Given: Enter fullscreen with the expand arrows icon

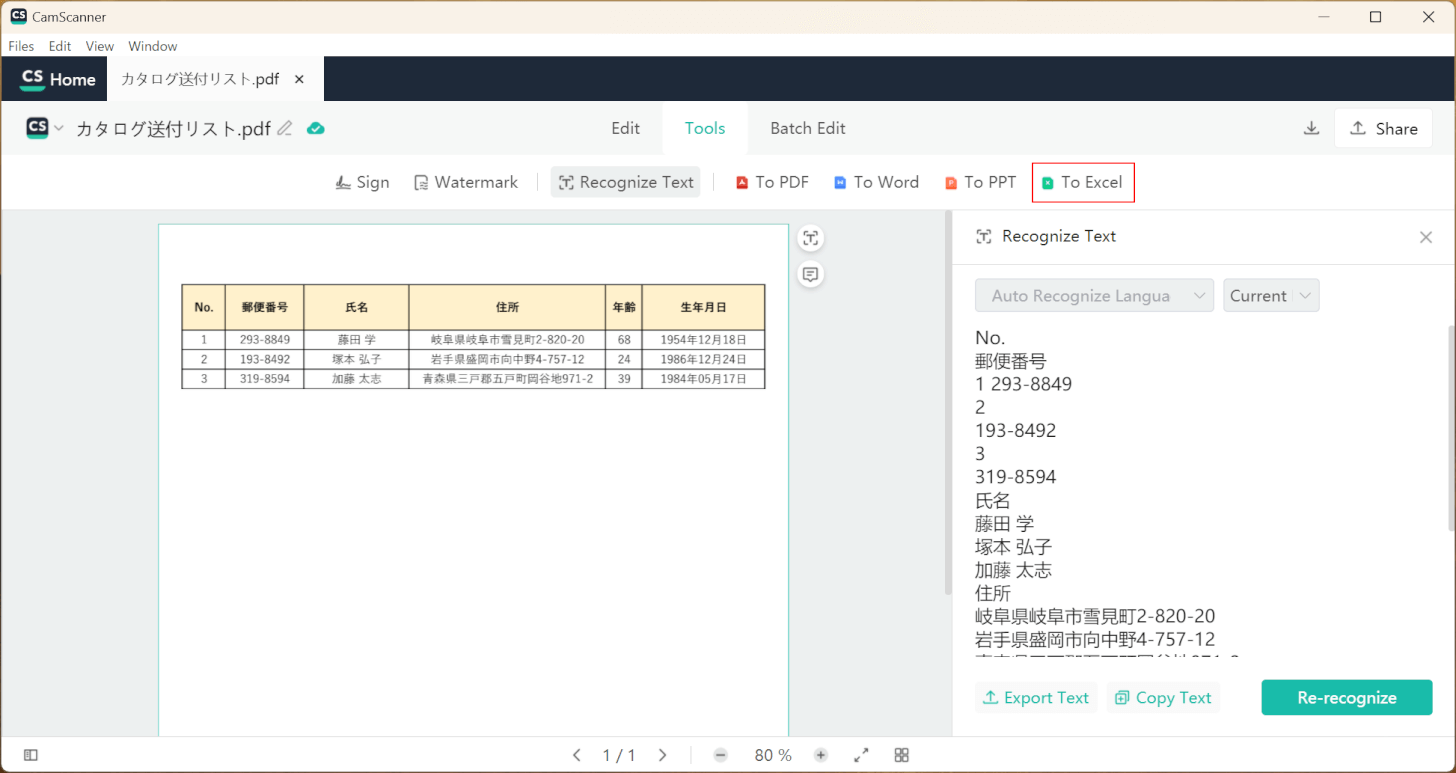Looking at the screenshot, I should 861,755.
